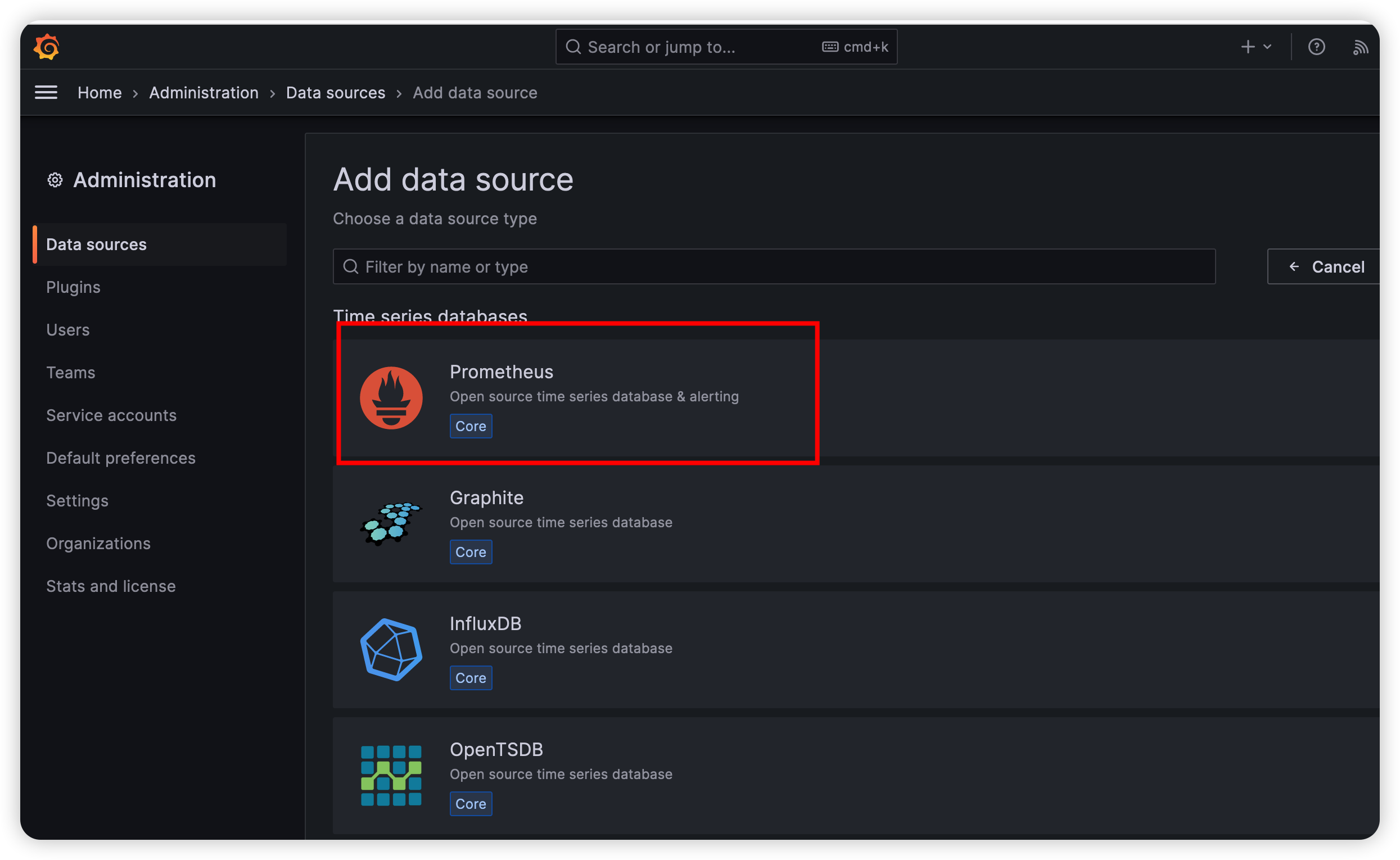Open the hamburger navigation menu
This screenshot has height=860, width=1400.
coord(46,93)
